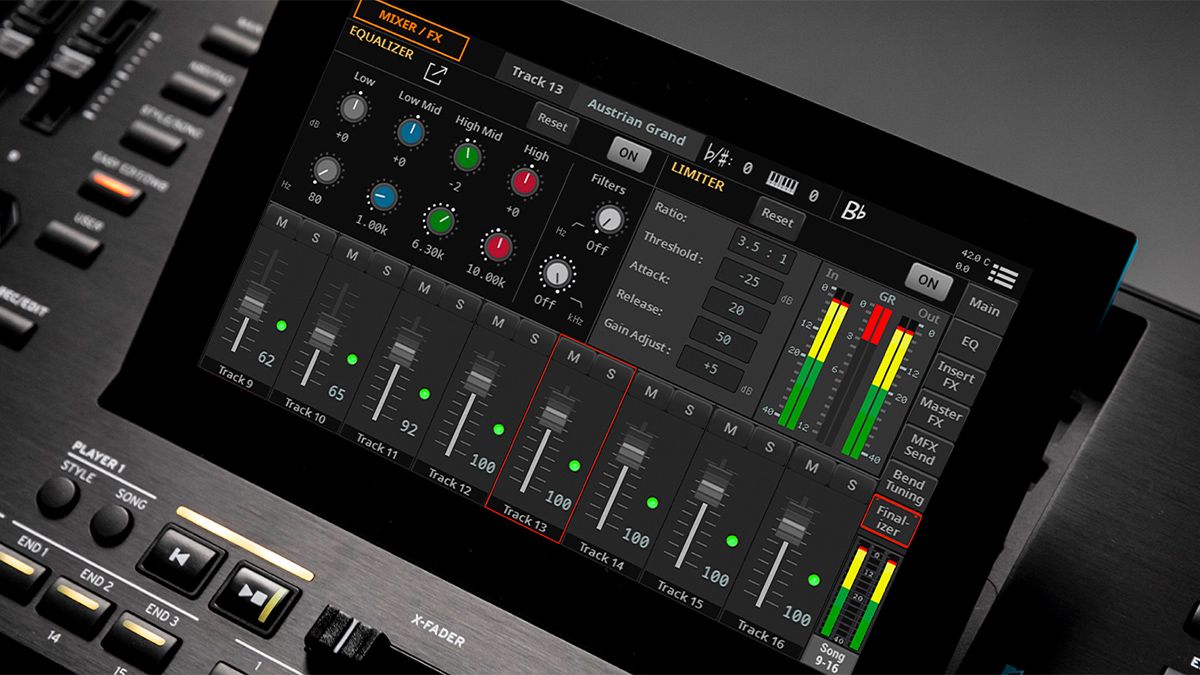Open the export/share icon beside EQUALIZER
The width and height of the screenshot is (1200, 675).
coord(437,73)
